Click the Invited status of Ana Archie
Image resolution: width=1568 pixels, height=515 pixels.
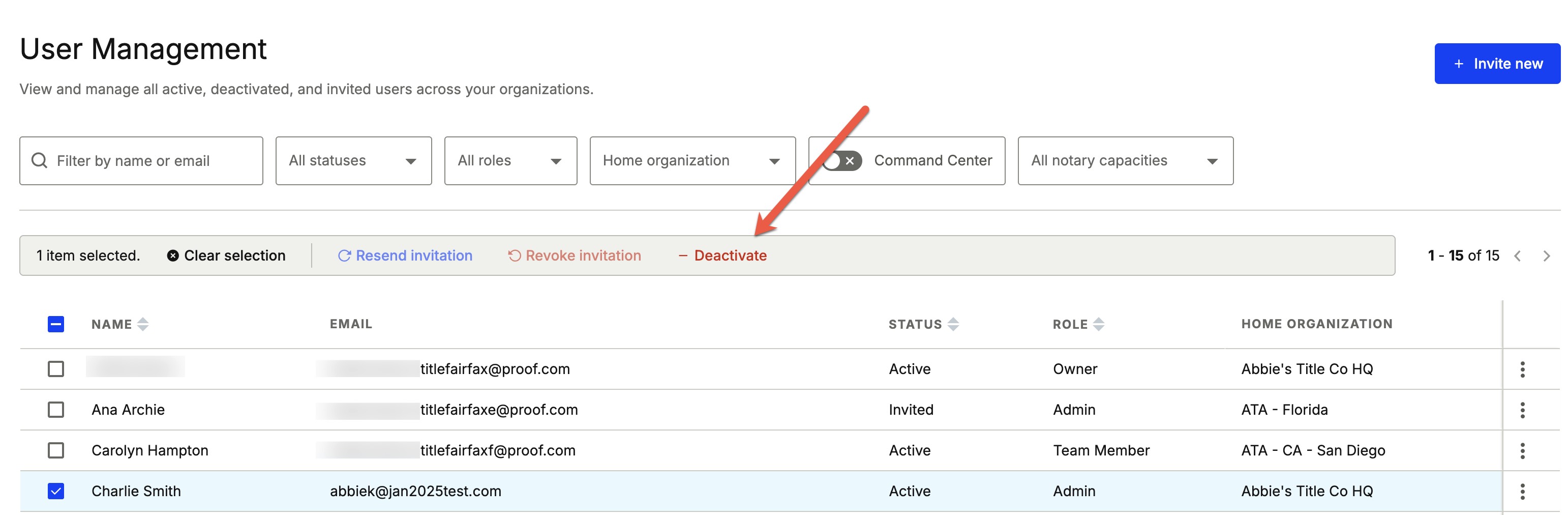click(x=911, y=410)
